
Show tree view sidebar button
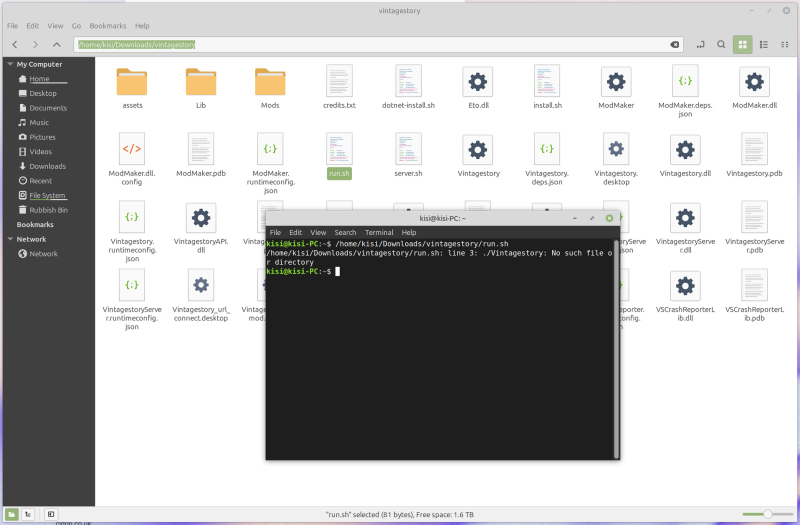click(28, 514)
